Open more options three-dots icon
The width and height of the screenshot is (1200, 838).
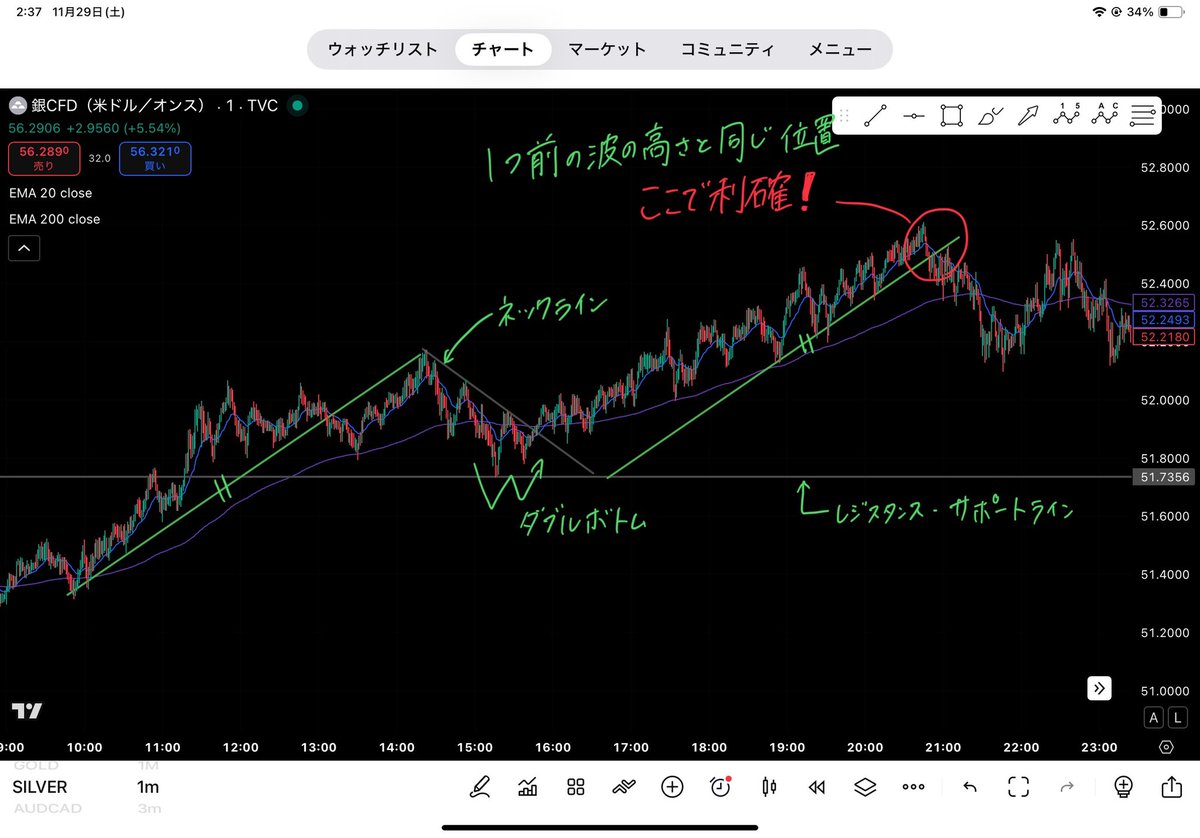pos(913,787)
